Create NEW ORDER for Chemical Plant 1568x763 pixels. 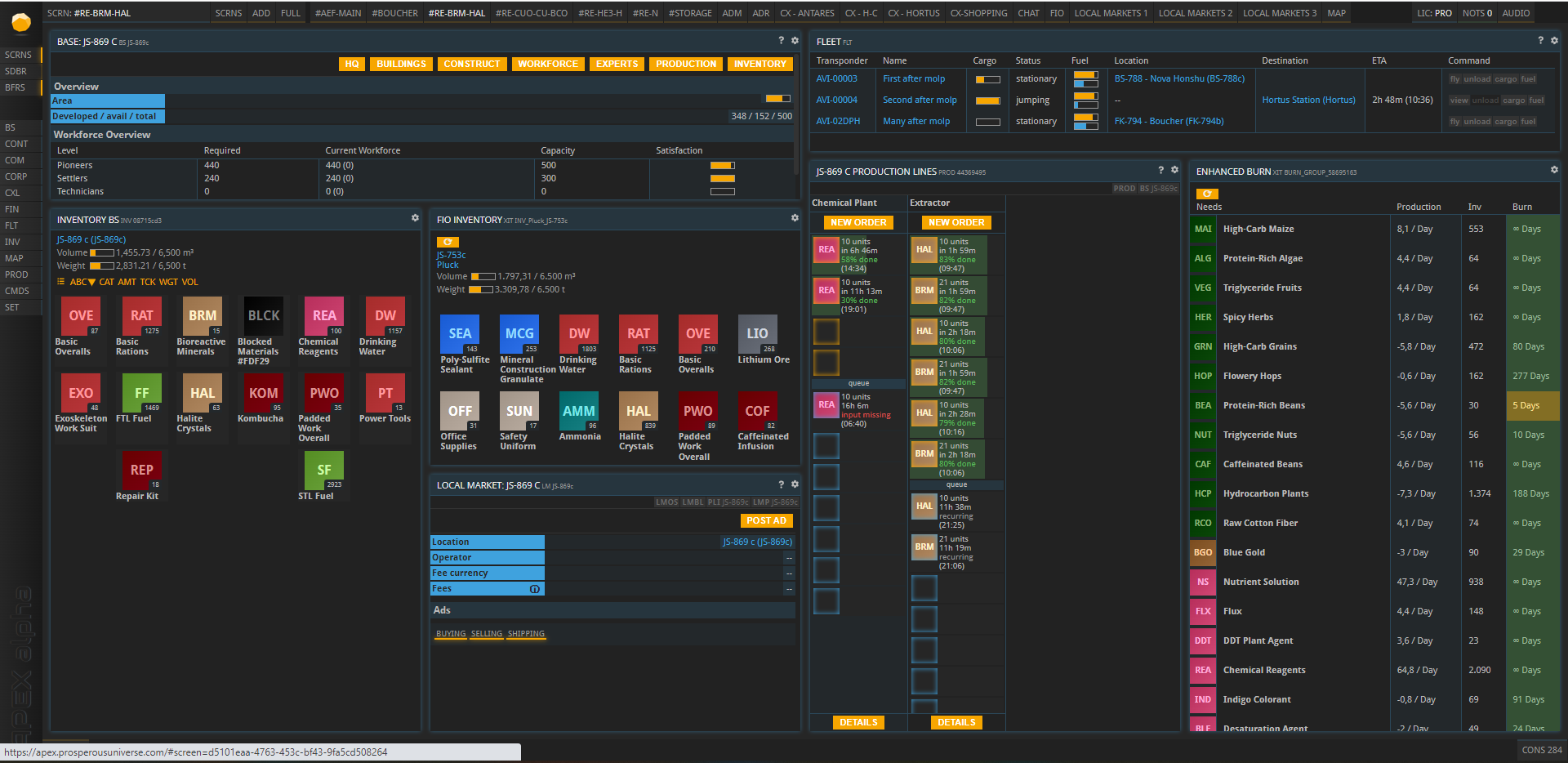click(858, 222)
